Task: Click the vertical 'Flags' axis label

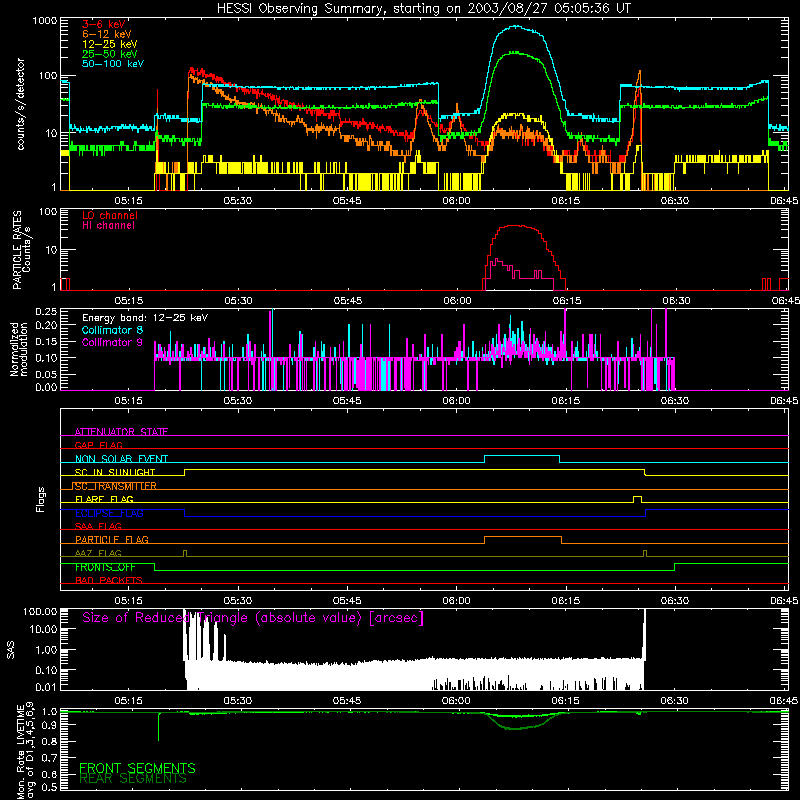Action: click(40, 499)
